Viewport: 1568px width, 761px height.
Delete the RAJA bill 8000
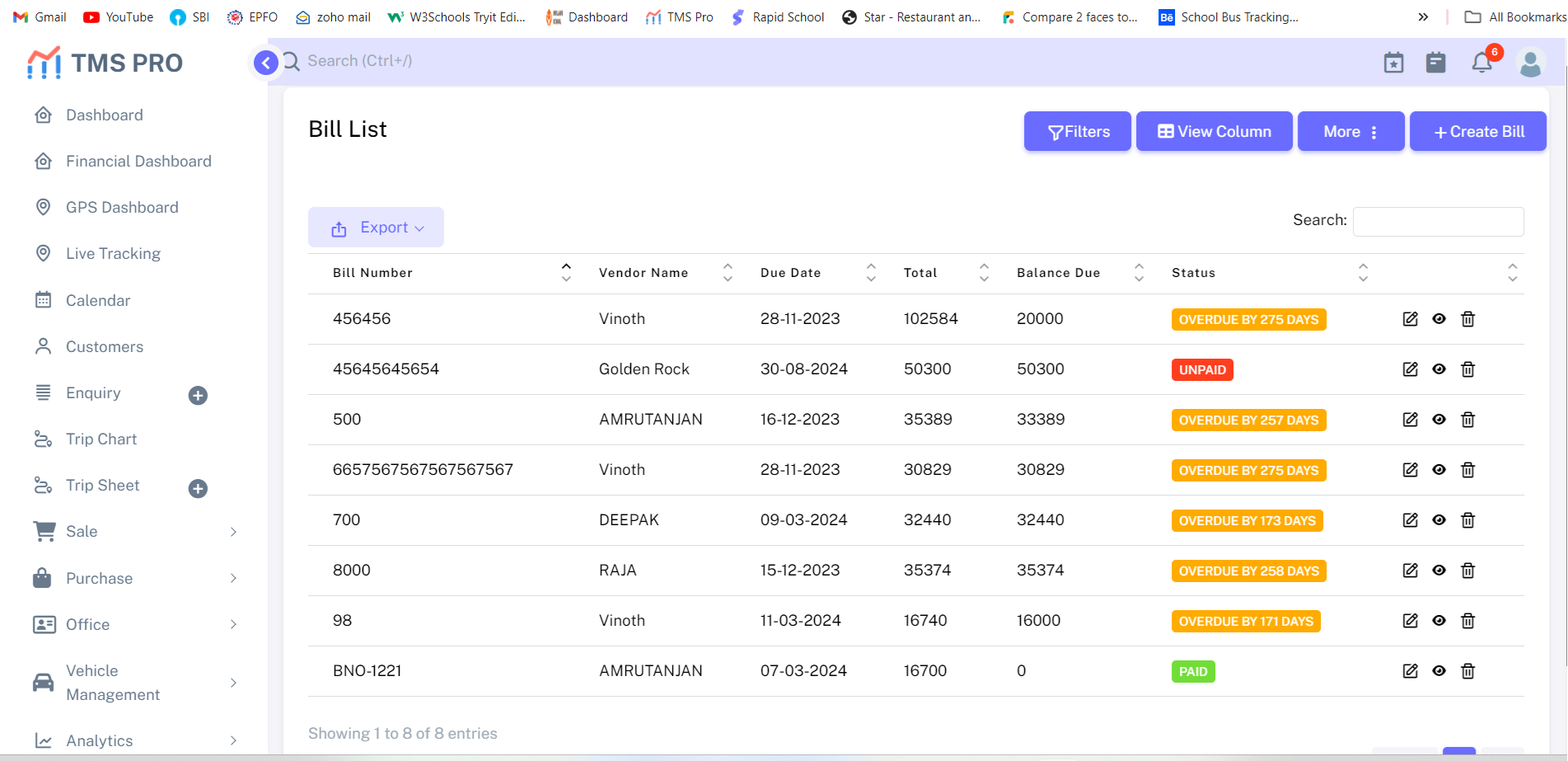[x=1468, y=571]
